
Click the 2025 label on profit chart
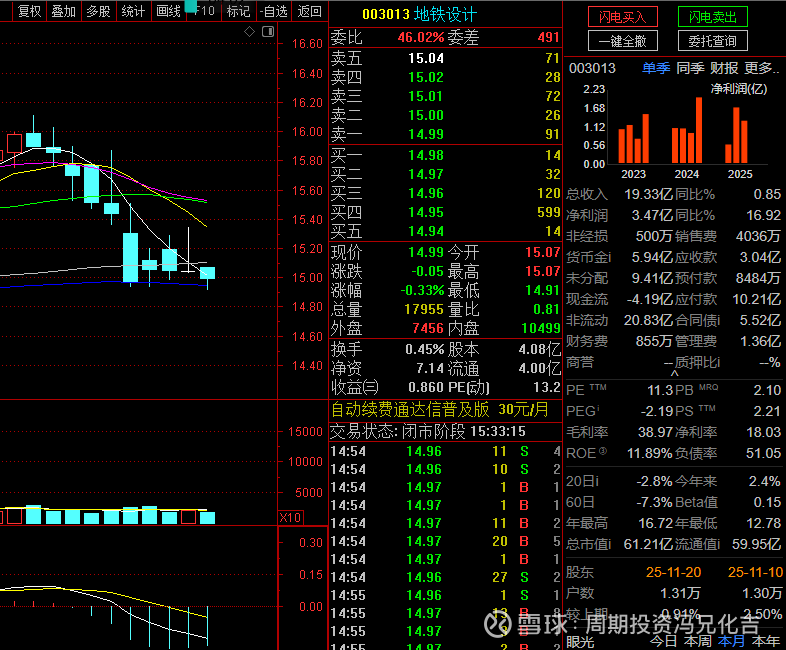click(740, 174)
